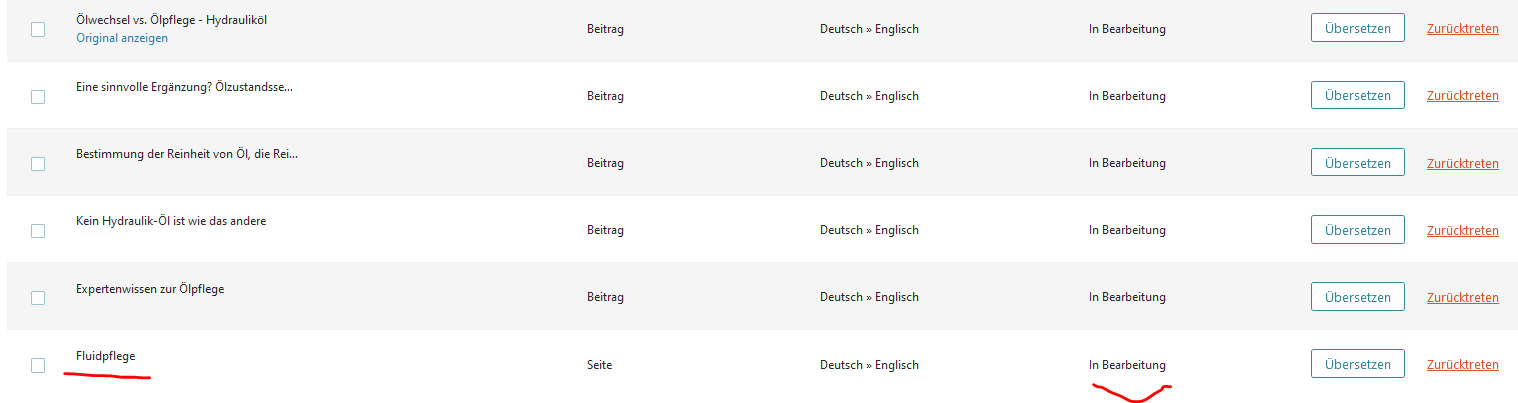Click Übersetzen for Bestimmung der Reinheit von Öl
Screen dimensions: 1518x403
tap(1357, 162)
